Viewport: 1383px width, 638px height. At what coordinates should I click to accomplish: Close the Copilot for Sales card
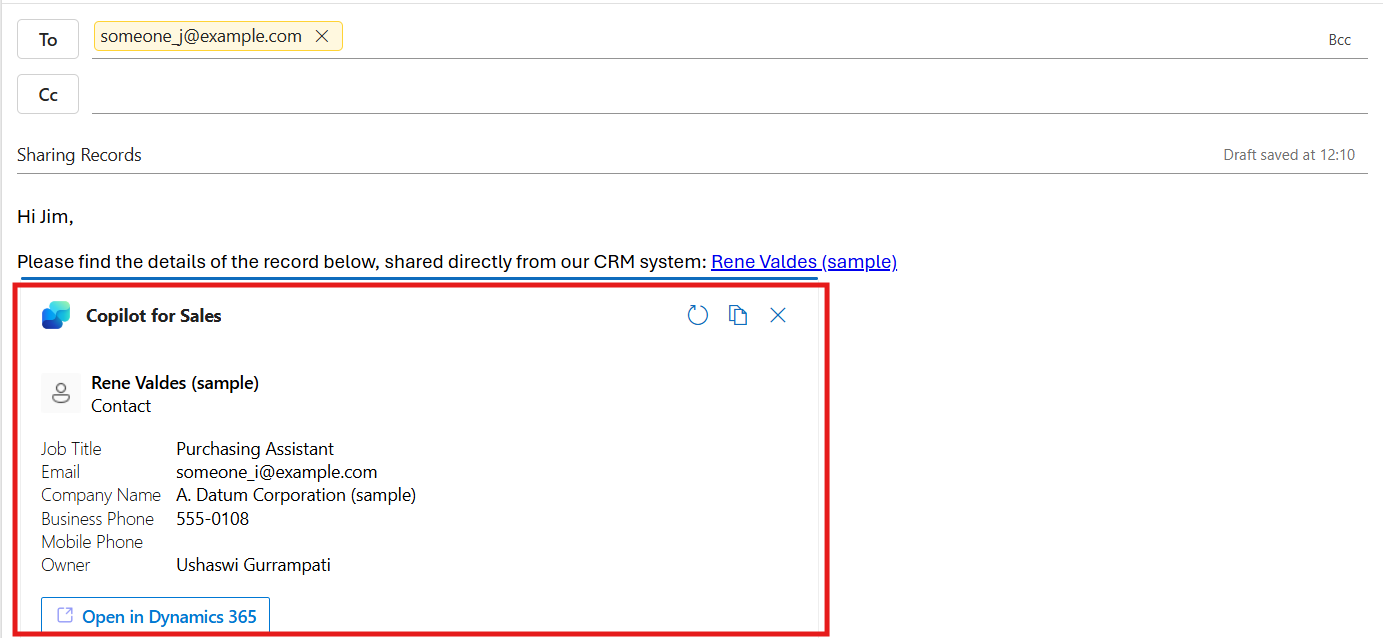778,316
